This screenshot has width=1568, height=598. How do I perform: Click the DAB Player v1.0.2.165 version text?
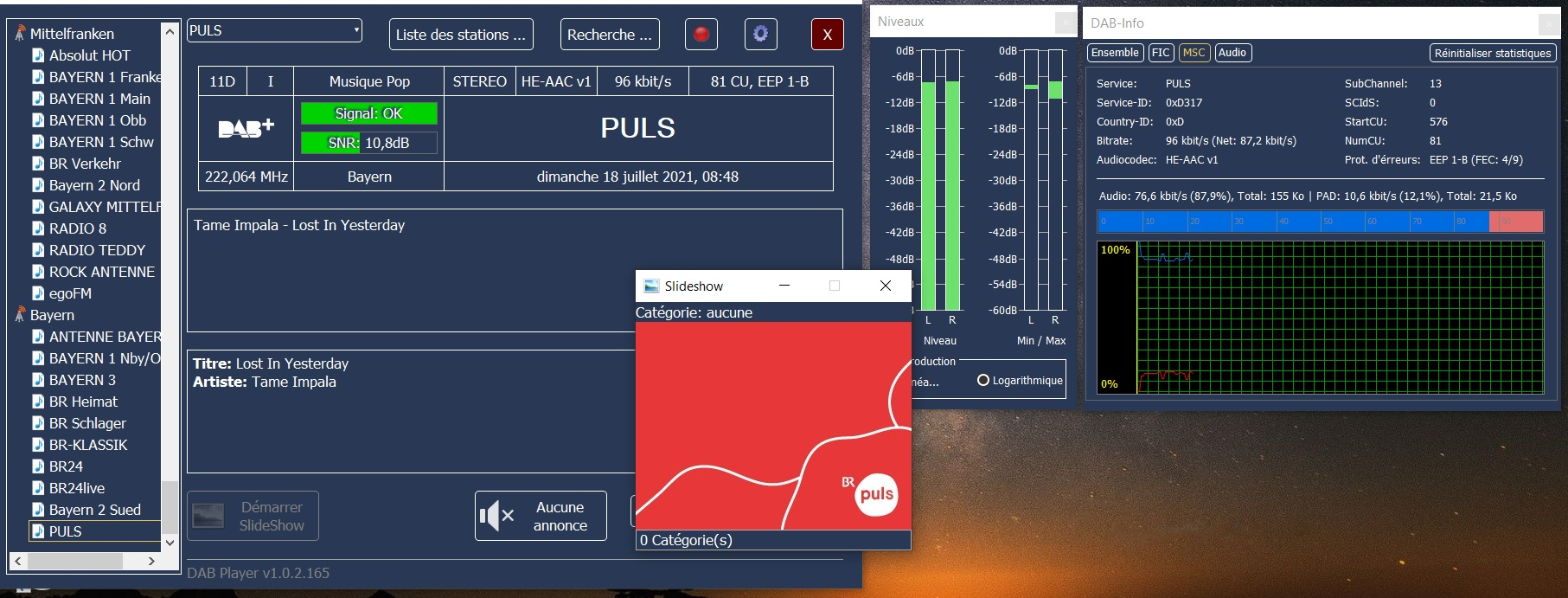tap(258, 573)
